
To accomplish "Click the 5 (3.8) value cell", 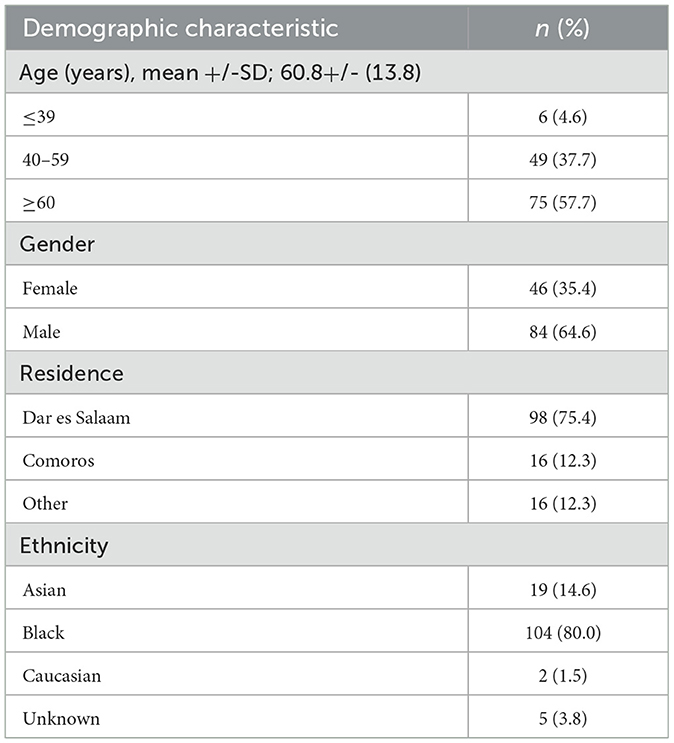I will (x=563, y=718).
